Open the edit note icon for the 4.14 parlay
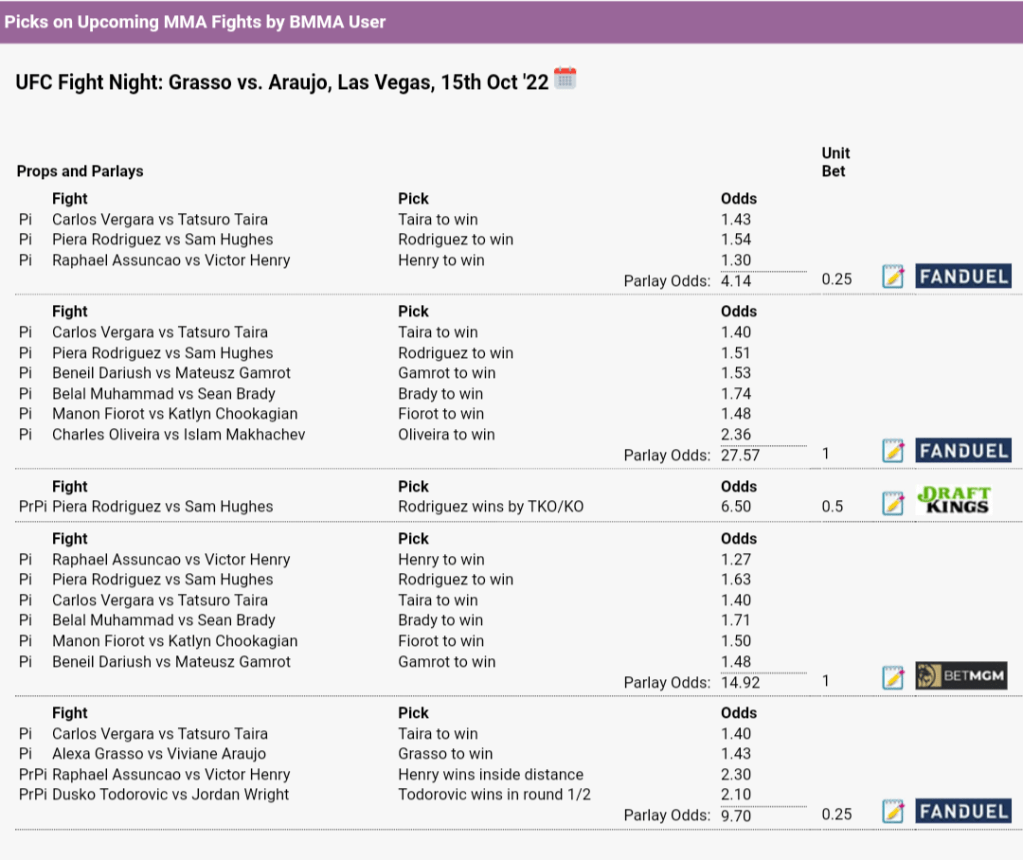 893,277
